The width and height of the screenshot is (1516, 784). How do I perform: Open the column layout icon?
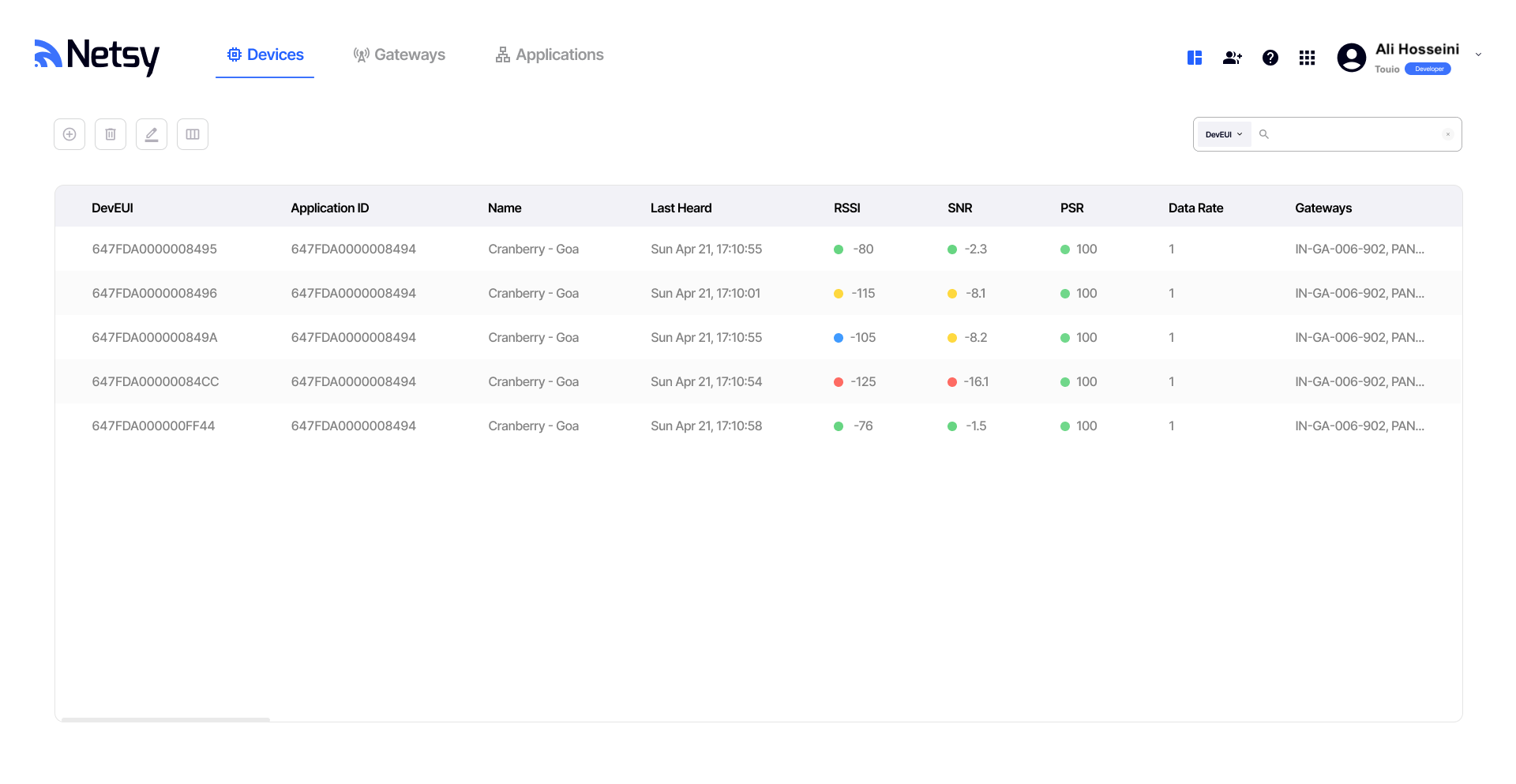pyautogui.click(x=193, y=134)
